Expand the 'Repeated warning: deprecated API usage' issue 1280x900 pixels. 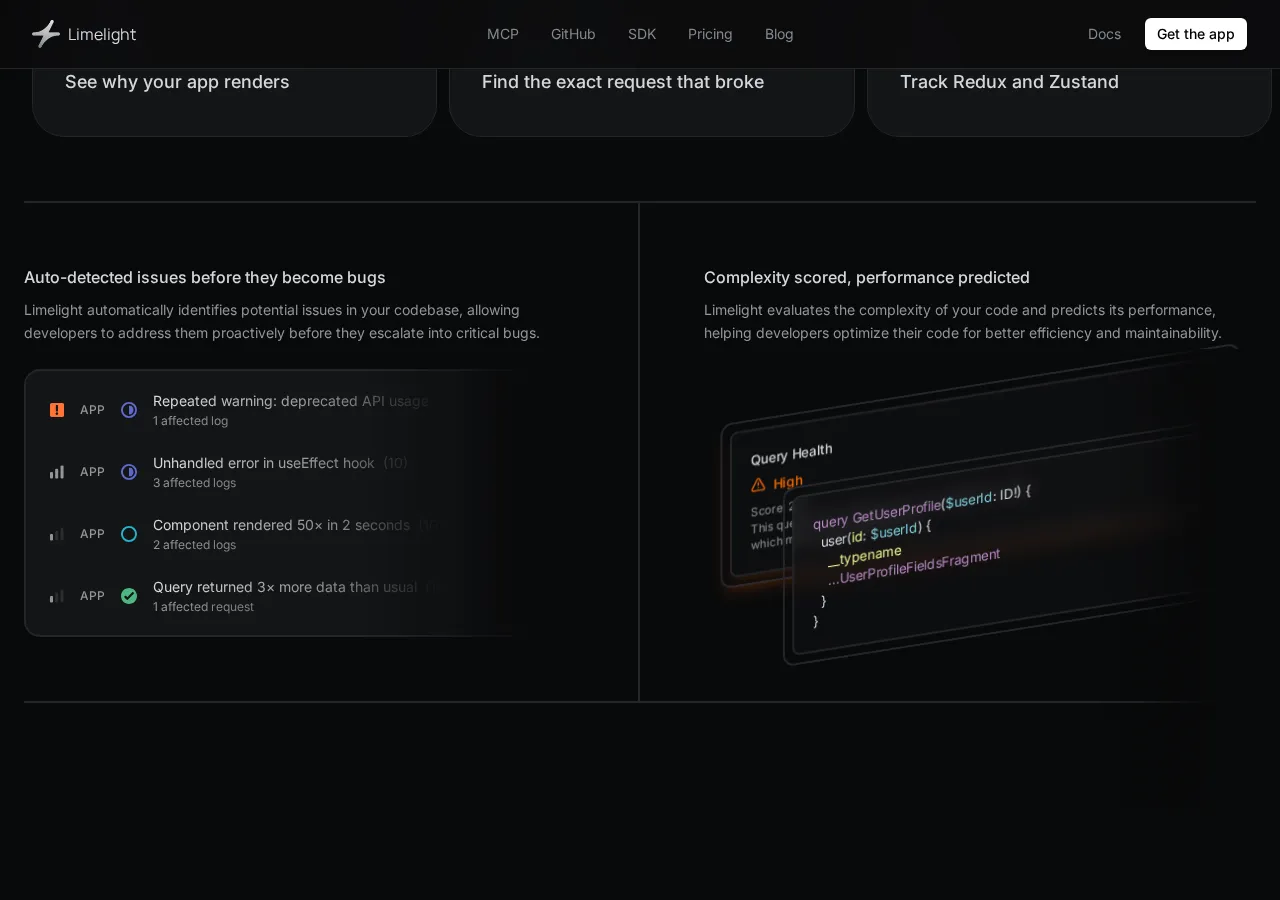290,401
